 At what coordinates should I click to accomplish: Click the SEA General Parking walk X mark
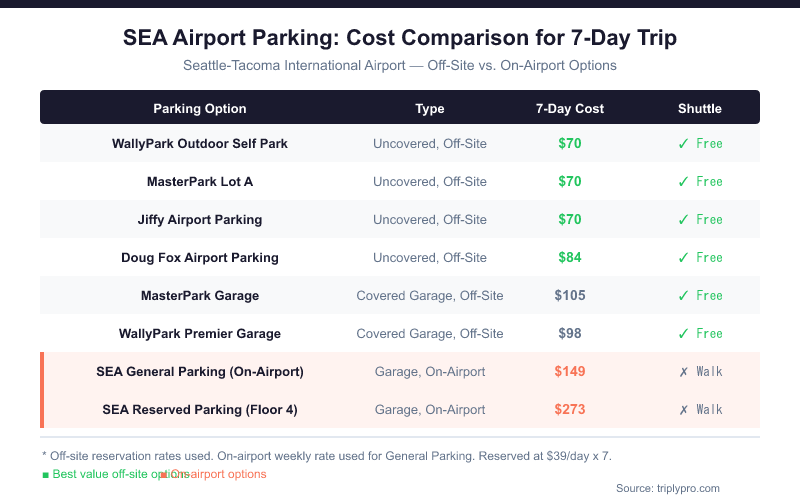tap(683, 372)
